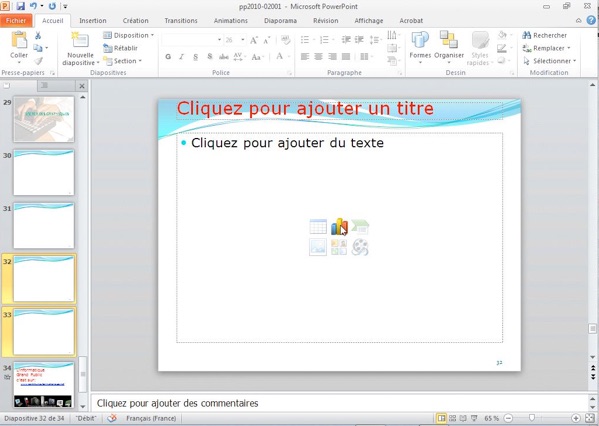Click the Save icon in quick access toolbar

[20, 6]
